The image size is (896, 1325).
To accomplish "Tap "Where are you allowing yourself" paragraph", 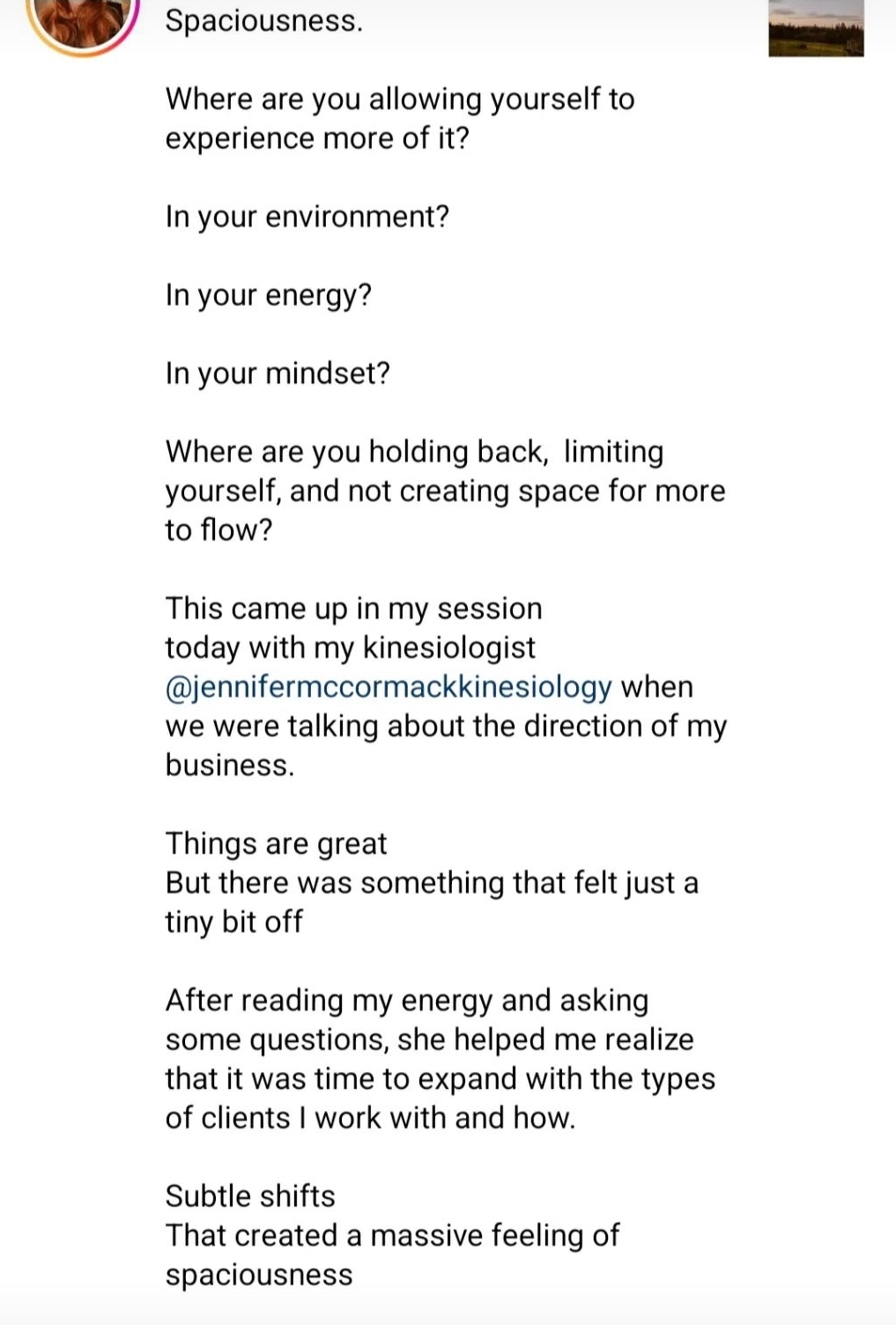I will 399,118.
